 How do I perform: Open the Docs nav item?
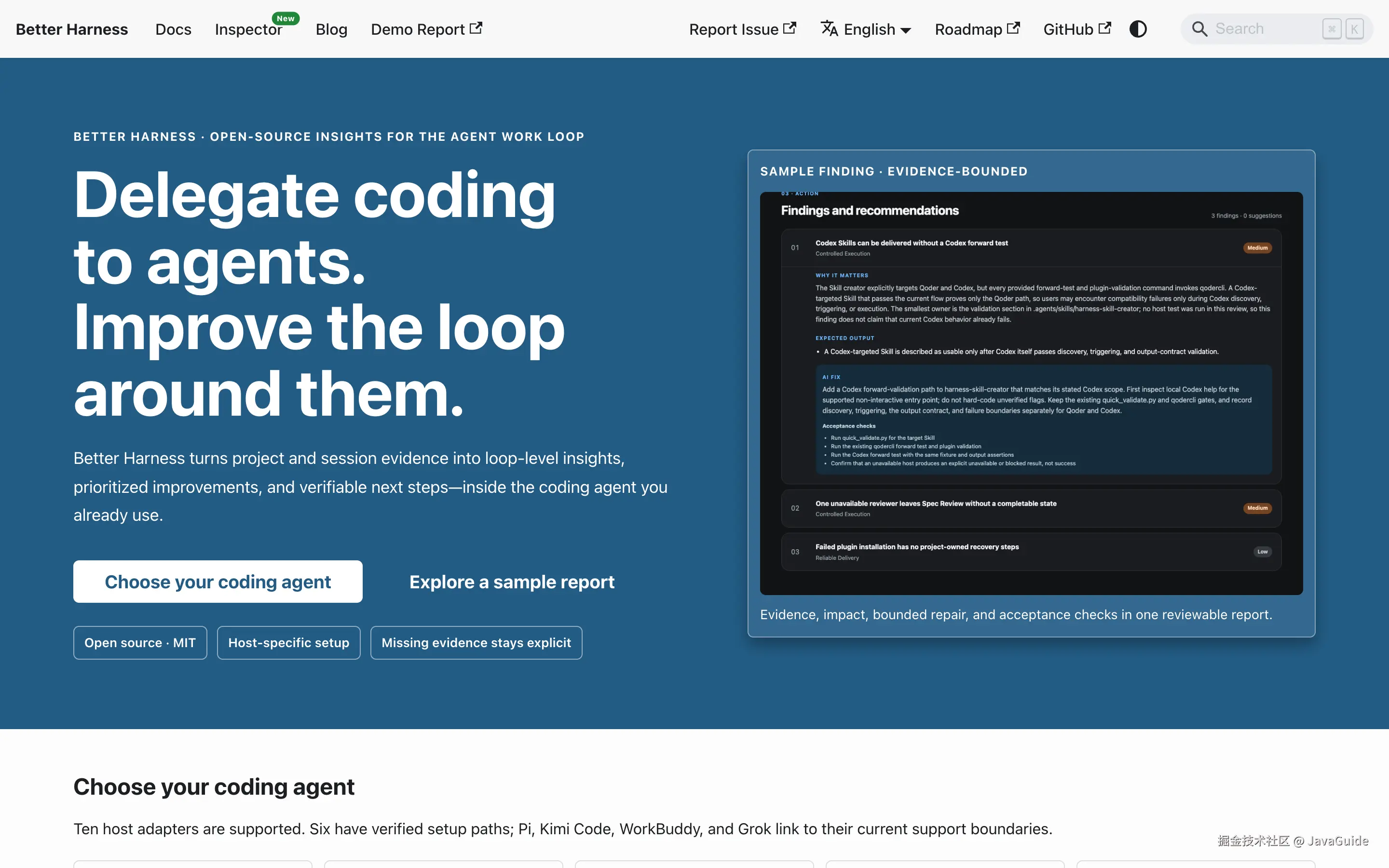[173, 29]
